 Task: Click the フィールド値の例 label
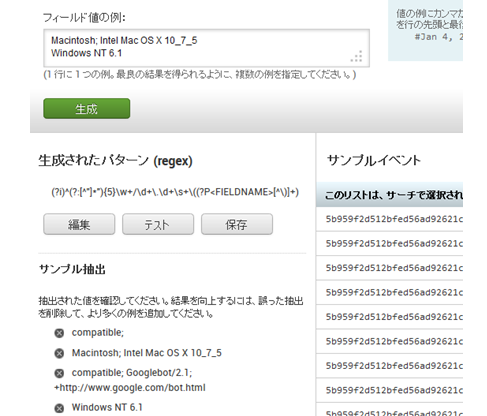click(84, 17)
